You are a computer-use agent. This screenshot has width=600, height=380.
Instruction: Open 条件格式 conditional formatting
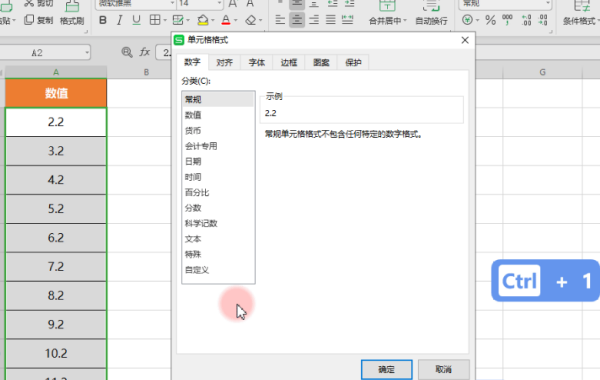tap(580, 13)
